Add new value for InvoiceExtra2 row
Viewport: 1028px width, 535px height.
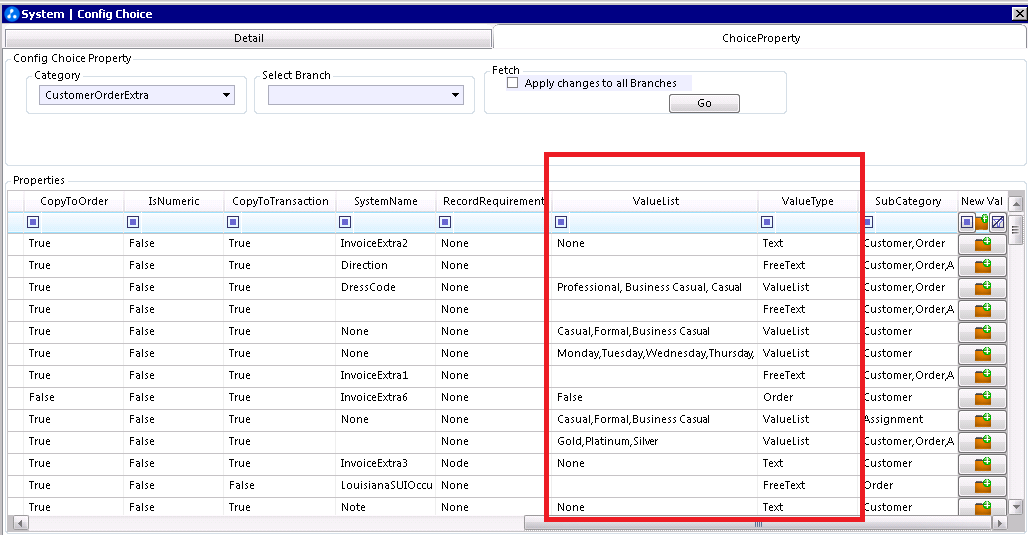click(x=982, y=244)
